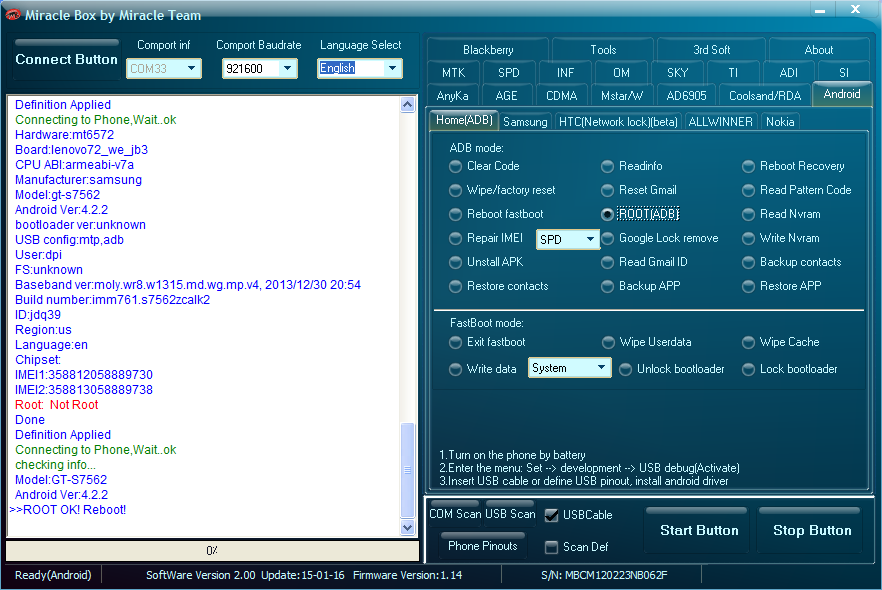
Task: Open the About tab
Action: [x=818, y=49]
